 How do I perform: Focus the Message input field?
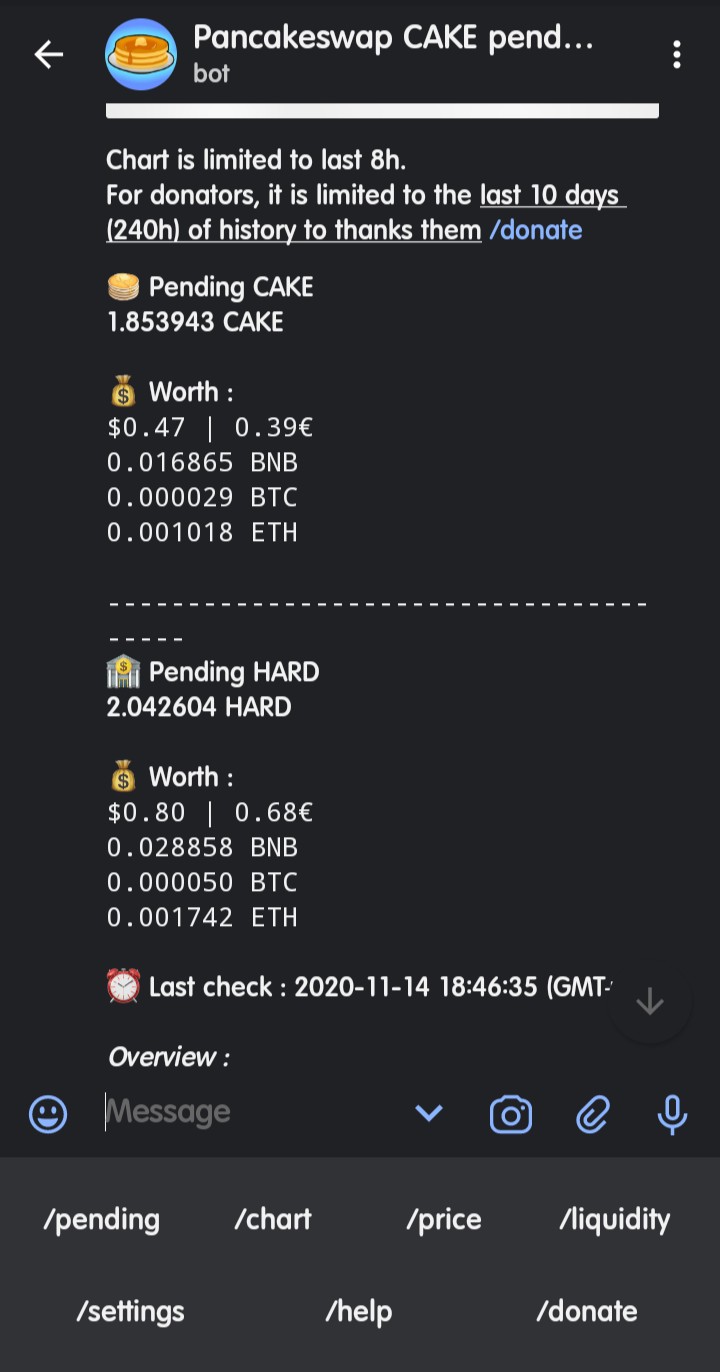coord(250,1112)
